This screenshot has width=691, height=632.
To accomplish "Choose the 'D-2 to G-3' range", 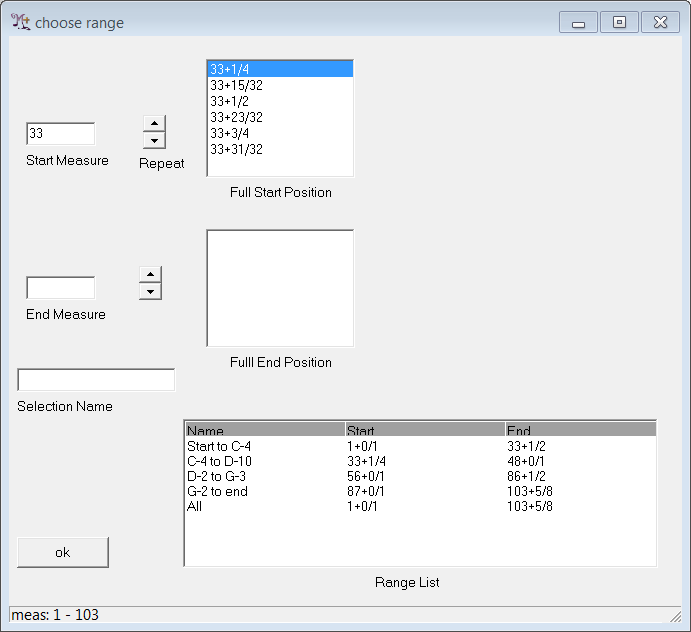I will 217,476.
